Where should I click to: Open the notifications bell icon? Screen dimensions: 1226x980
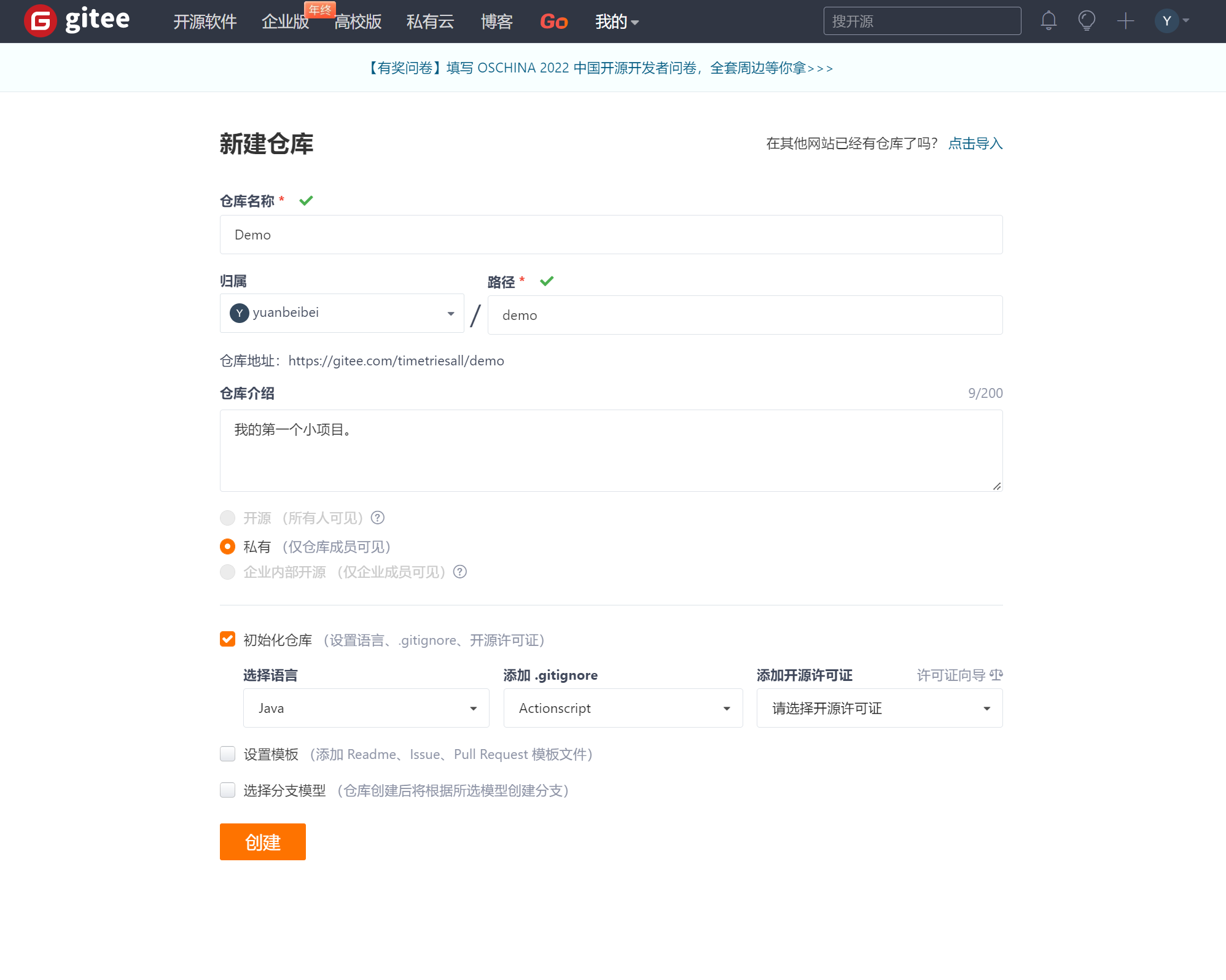coord(1048,21)
